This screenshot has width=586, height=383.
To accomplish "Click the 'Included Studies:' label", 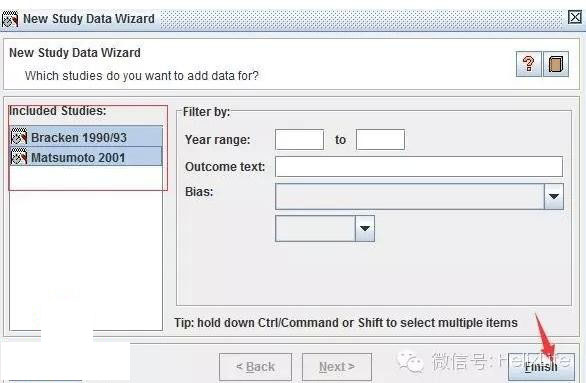I will (x=58, y=111).
